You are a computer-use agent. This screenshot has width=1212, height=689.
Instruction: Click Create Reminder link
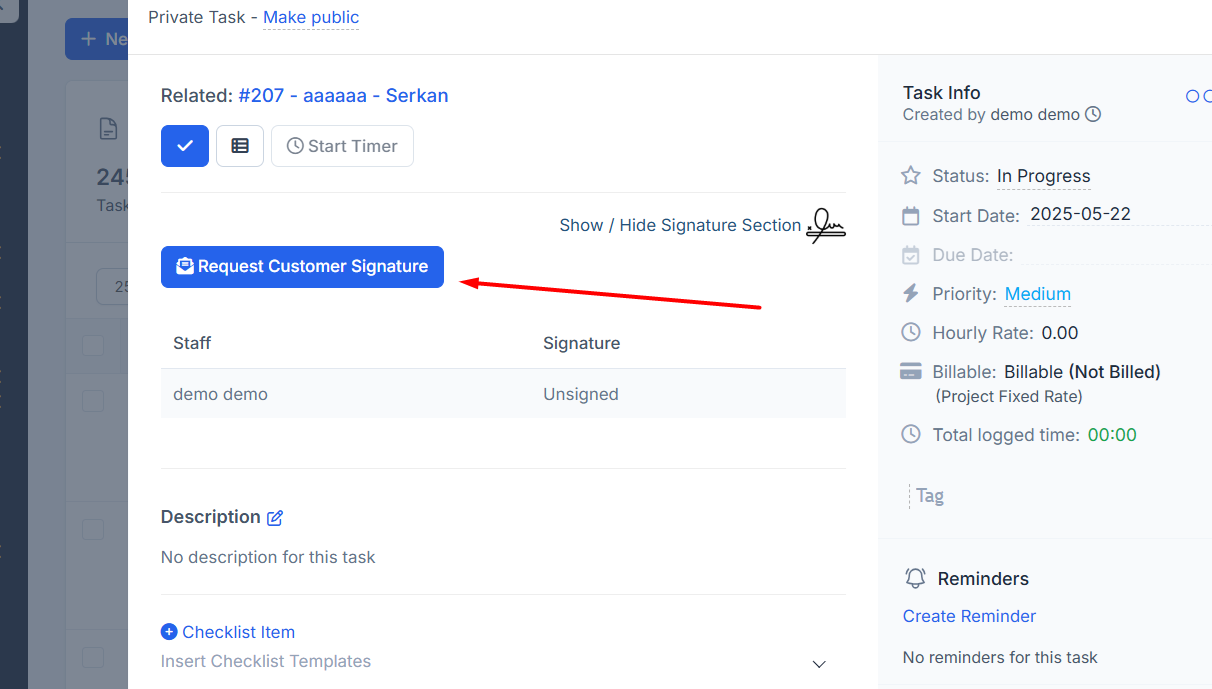tap(969, 616)
